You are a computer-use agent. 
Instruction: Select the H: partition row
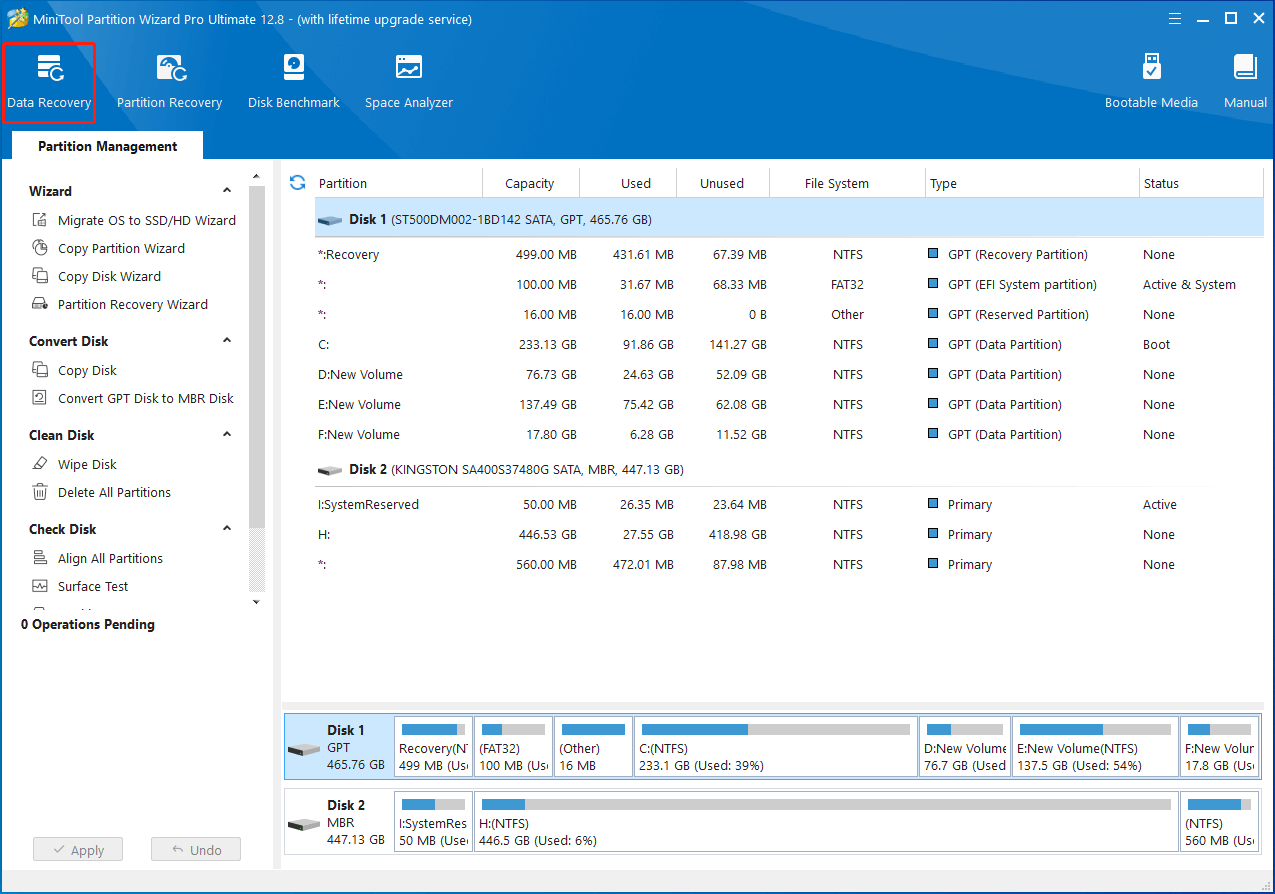pyautogui.click(x=789, y=534)
